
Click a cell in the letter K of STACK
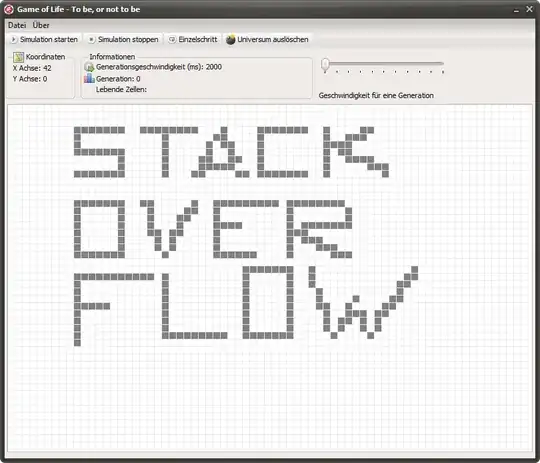[x=326, y=152]
